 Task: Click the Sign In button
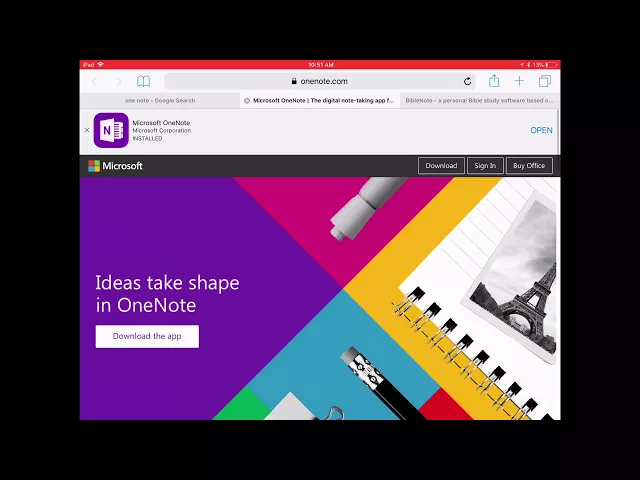[485, 166]
